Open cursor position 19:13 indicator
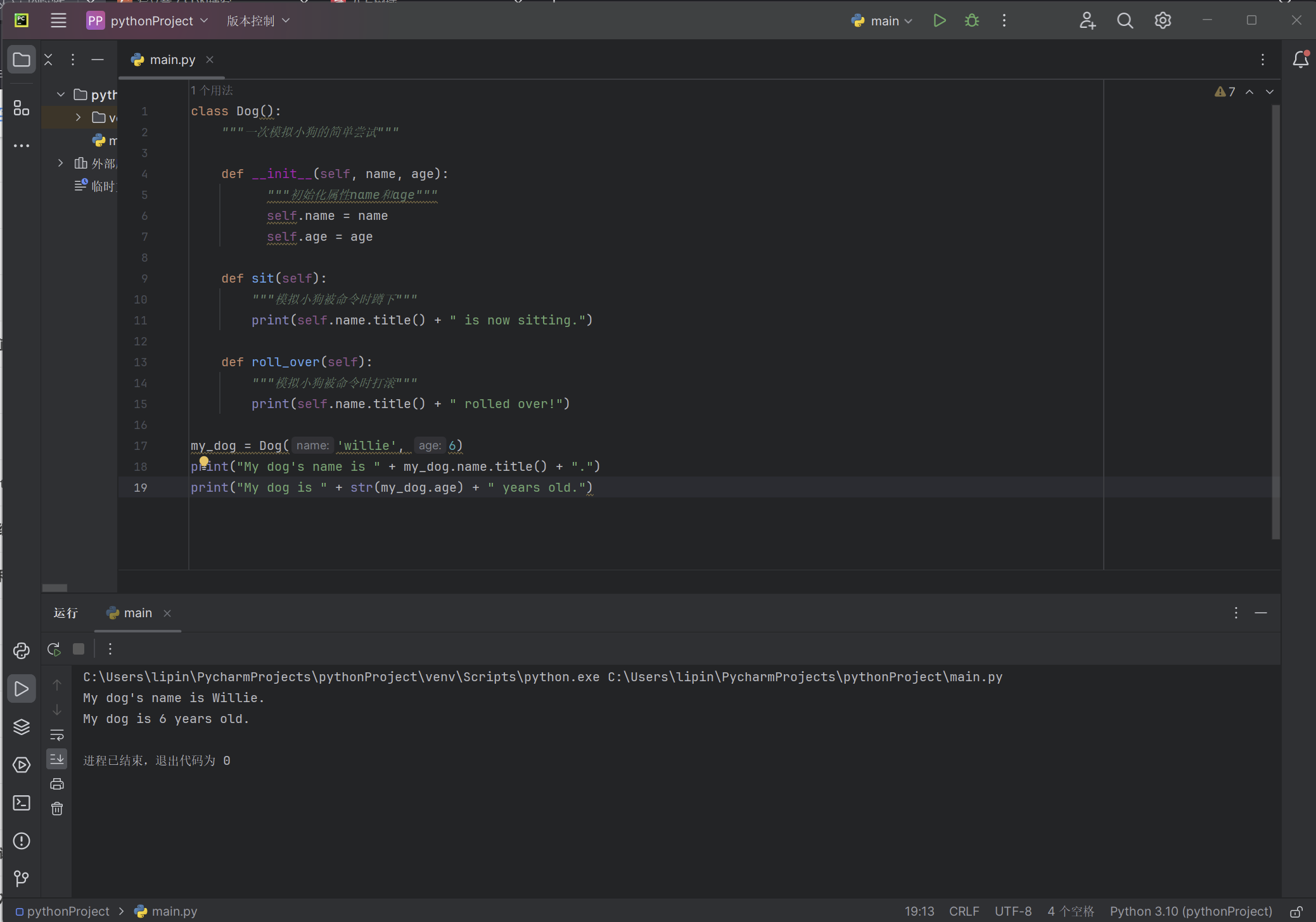The height and width of the screenshot is (922, 1316). [x=919, y=911]
